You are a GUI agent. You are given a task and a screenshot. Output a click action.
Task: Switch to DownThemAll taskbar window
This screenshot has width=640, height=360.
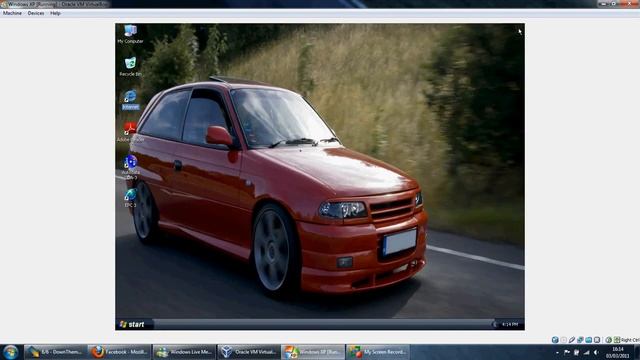tap(56, 352)
